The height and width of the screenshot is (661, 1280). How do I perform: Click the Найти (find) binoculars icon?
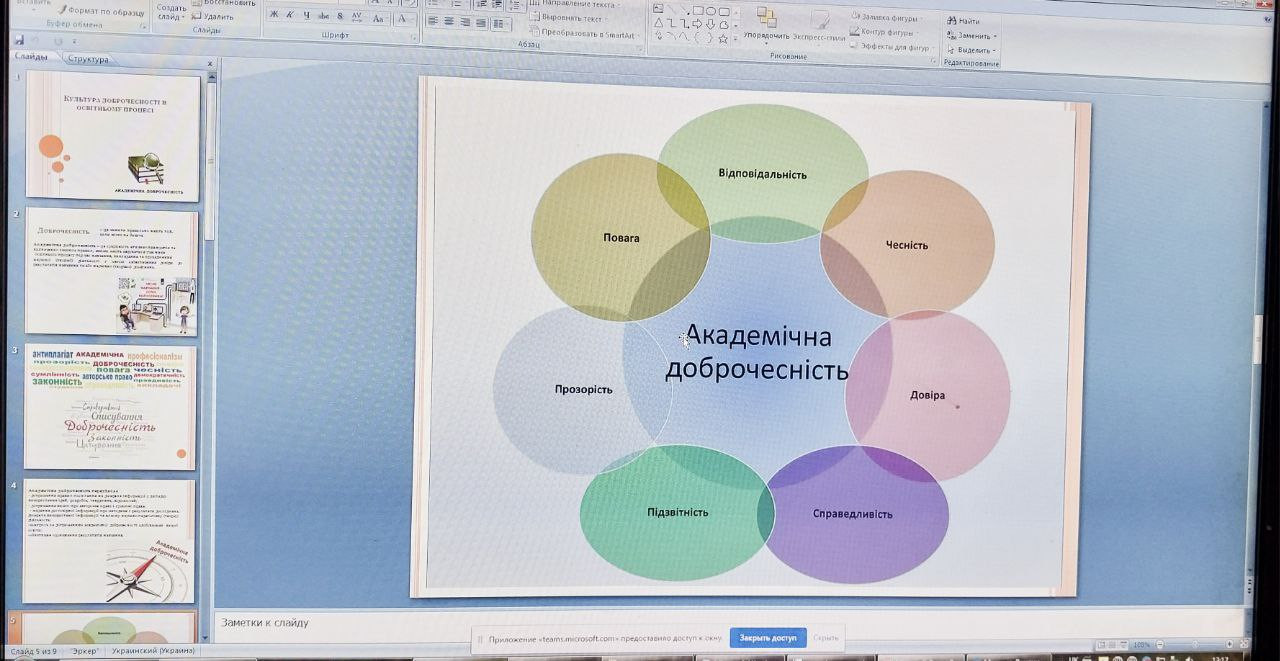coord(951,20)
